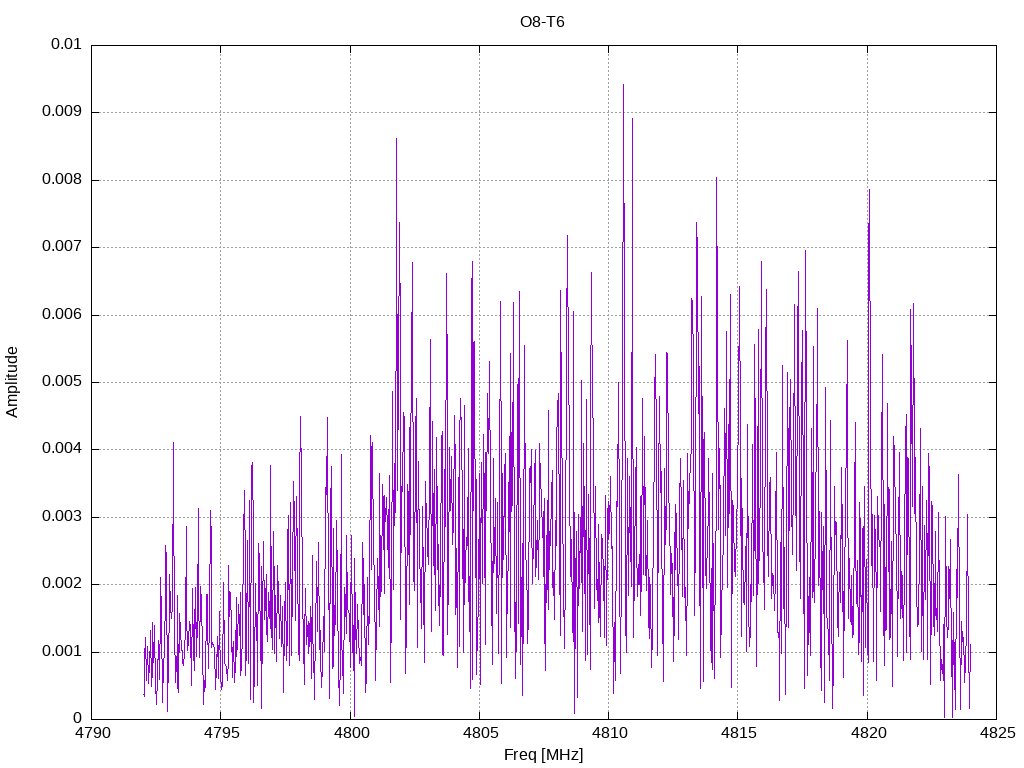This screenshot has height=768, width=1024.
Task: Click y-axis tick label 0.008
Action: pyautogui.click(x=62, y=180)
